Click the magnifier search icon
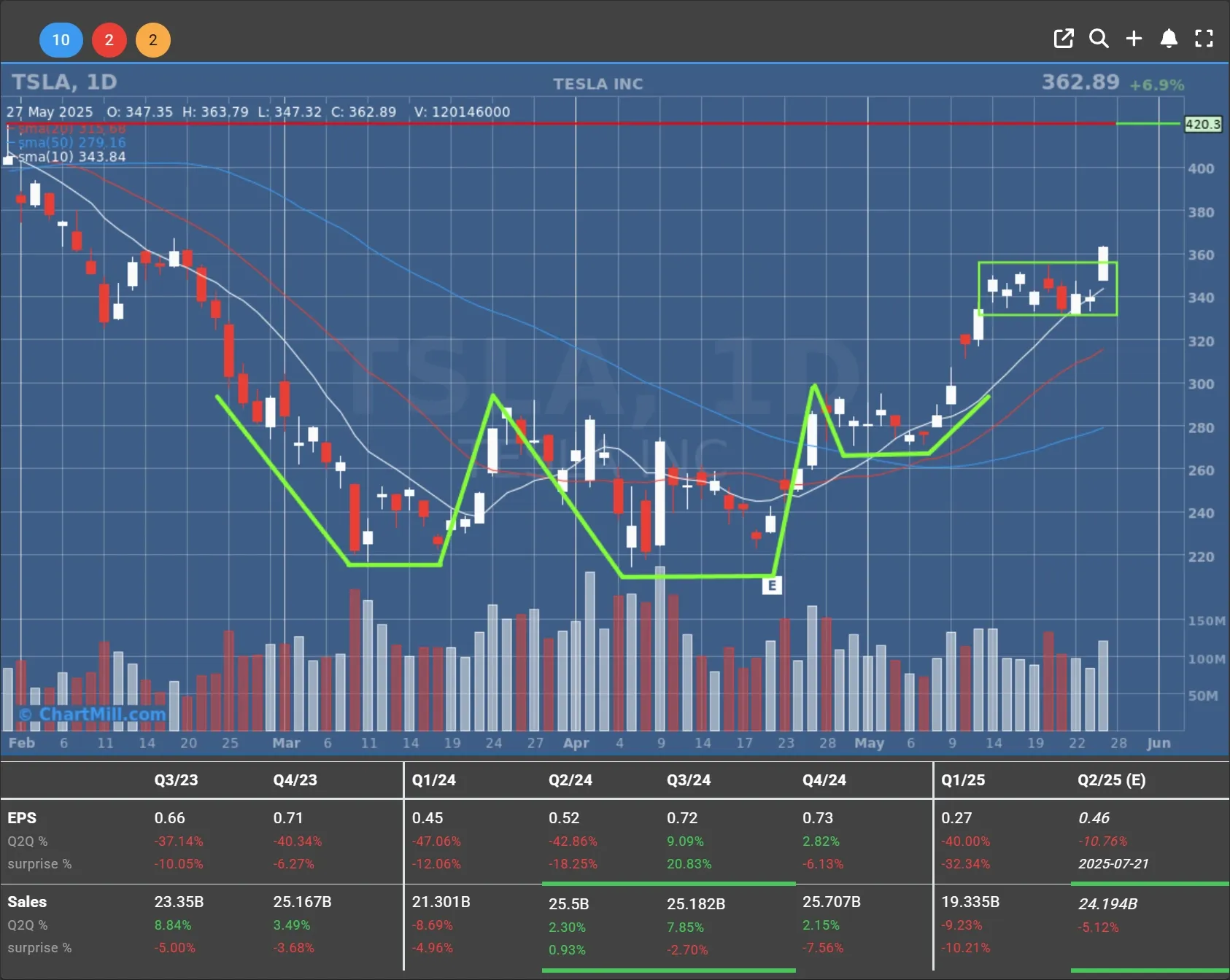Image resolution: width=1230 pixels, height=980 pixels. (x=1099, y=39)
